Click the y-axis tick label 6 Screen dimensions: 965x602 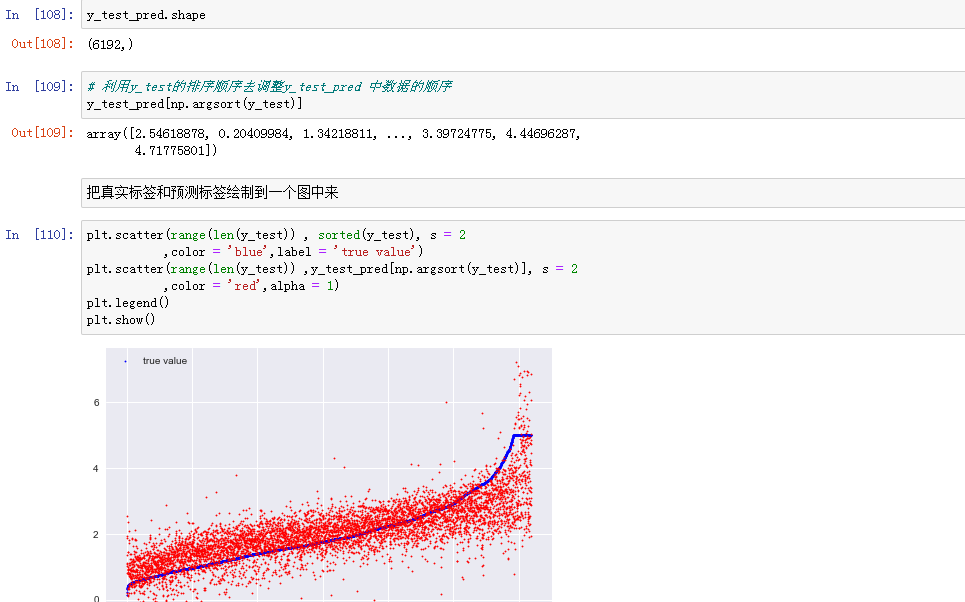click(96, 402)
